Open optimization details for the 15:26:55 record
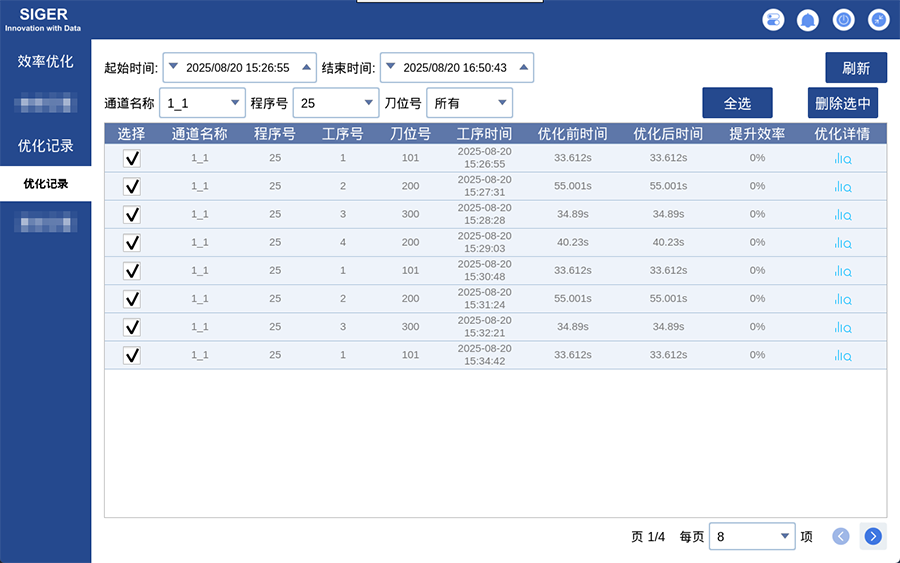Image resolution: width=900 pixels, height=563 pixels. point(842,158)
